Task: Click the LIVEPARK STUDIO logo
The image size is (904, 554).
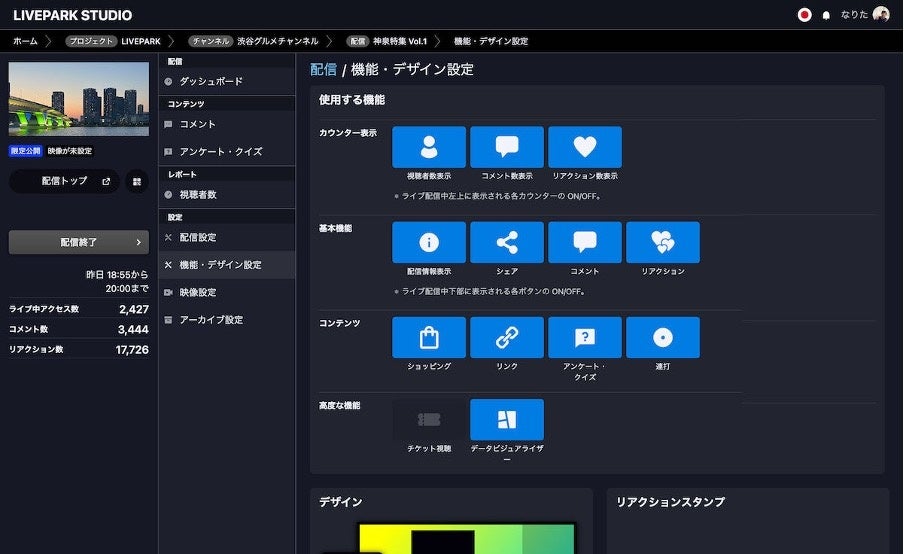Action: click(x=73, y=15)
